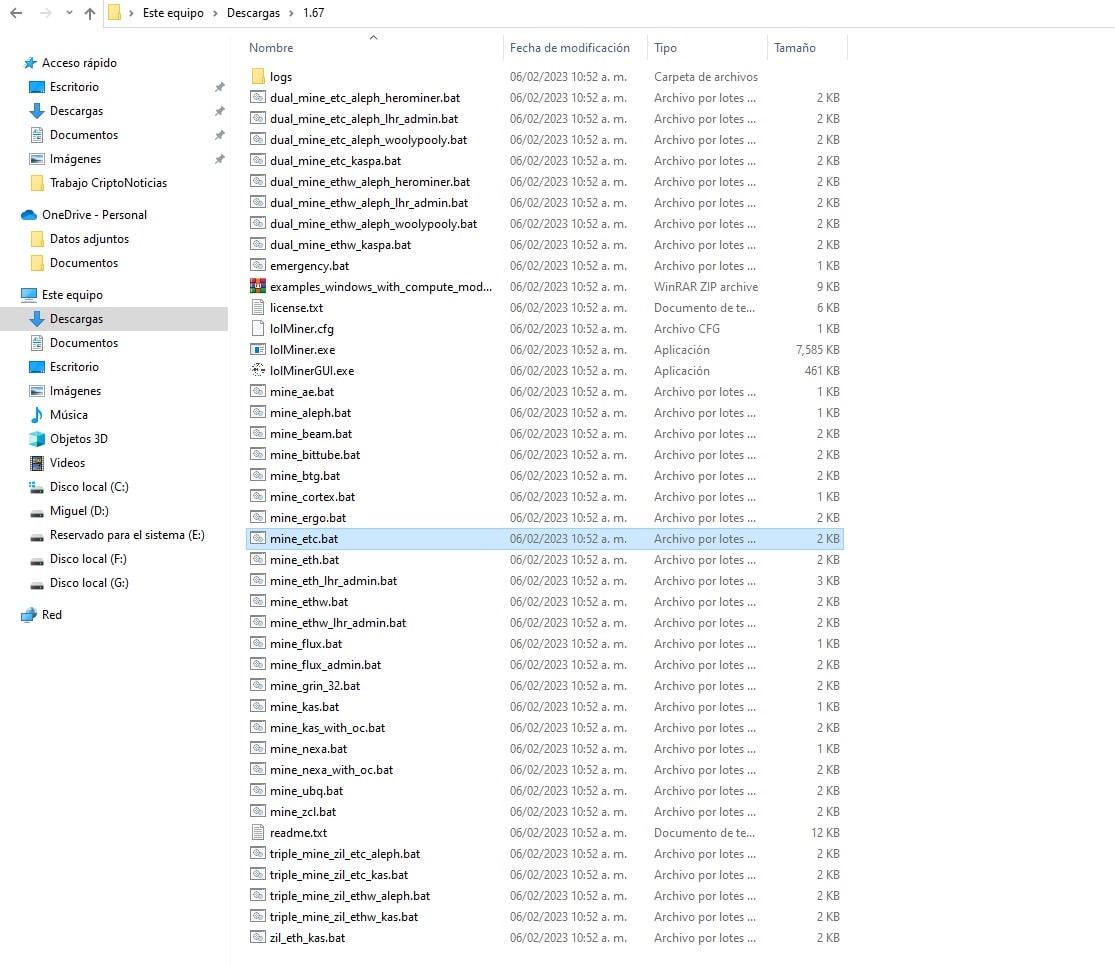This screenshot has height=966, width=1115.
Task: Click lolMinerGUI.exe application icon
Action: (x=258, y=371)
